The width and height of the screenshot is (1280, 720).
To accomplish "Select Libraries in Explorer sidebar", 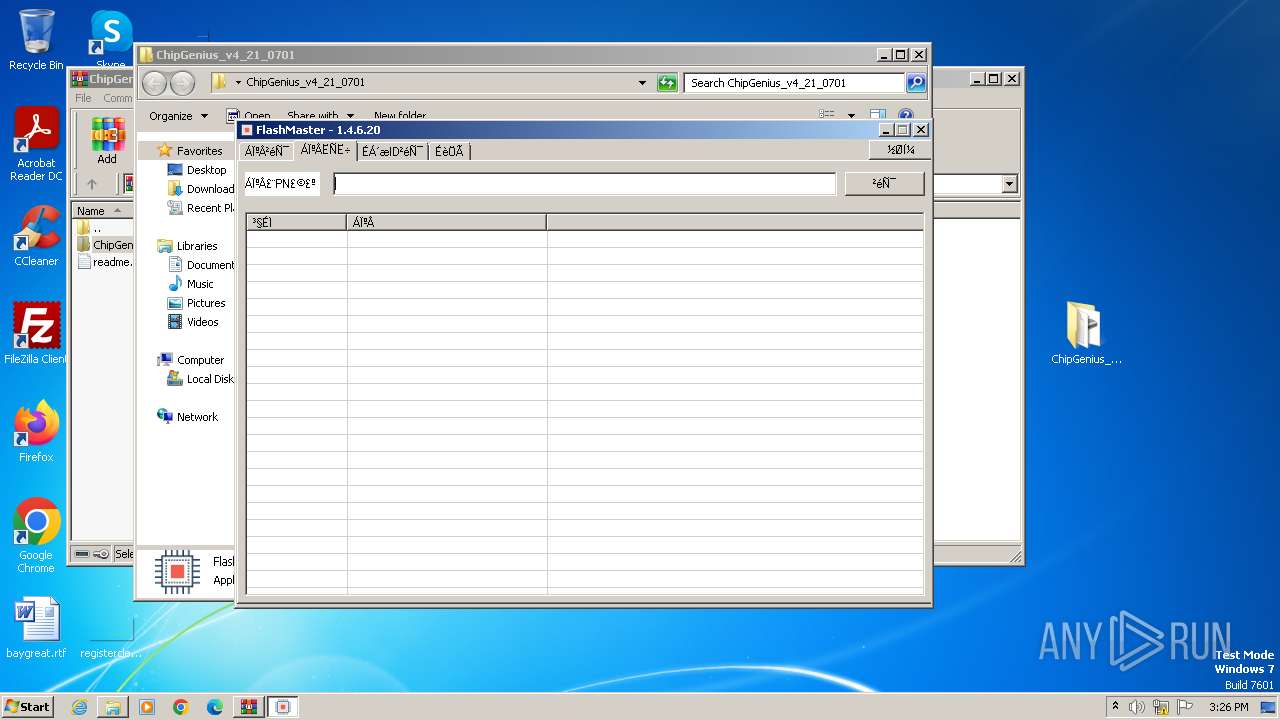I will pos(188,246).
